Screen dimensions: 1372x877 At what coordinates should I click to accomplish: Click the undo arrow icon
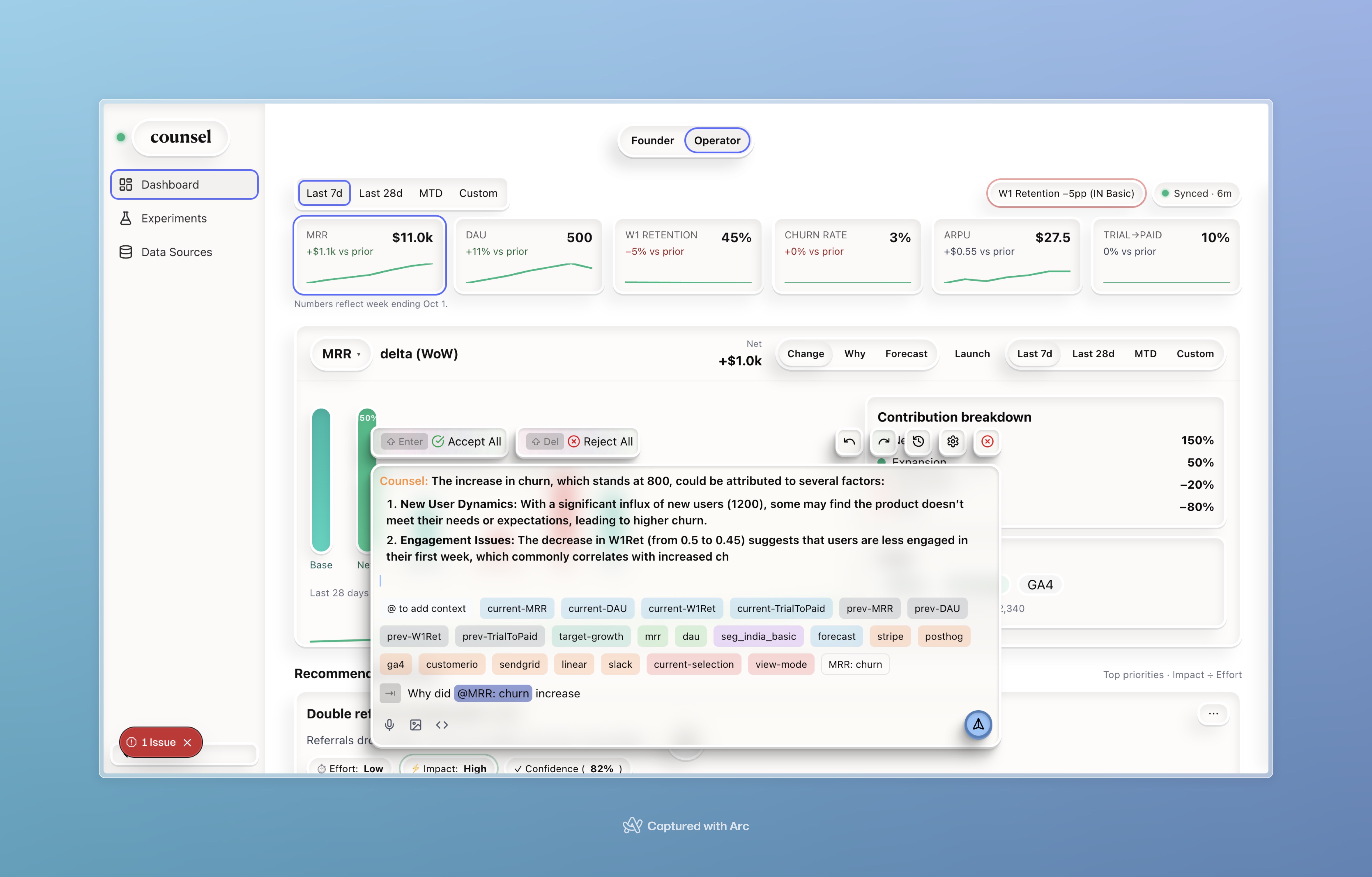[849, 442]
